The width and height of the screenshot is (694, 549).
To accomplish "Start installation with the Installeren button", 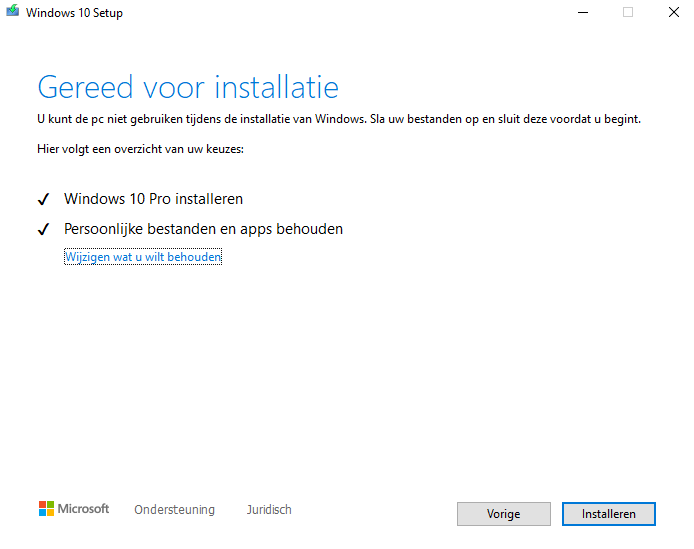I will point(608,514).
